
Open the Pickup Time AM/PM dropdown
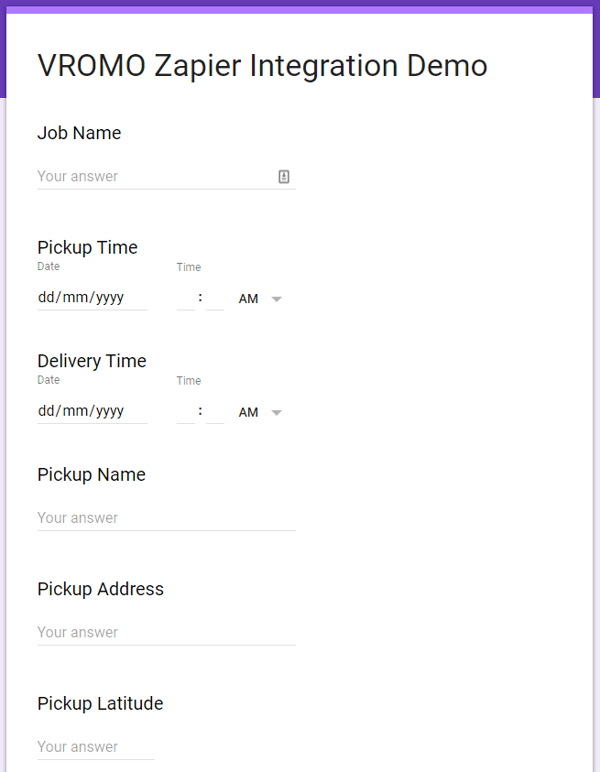(x=260, y=299)
